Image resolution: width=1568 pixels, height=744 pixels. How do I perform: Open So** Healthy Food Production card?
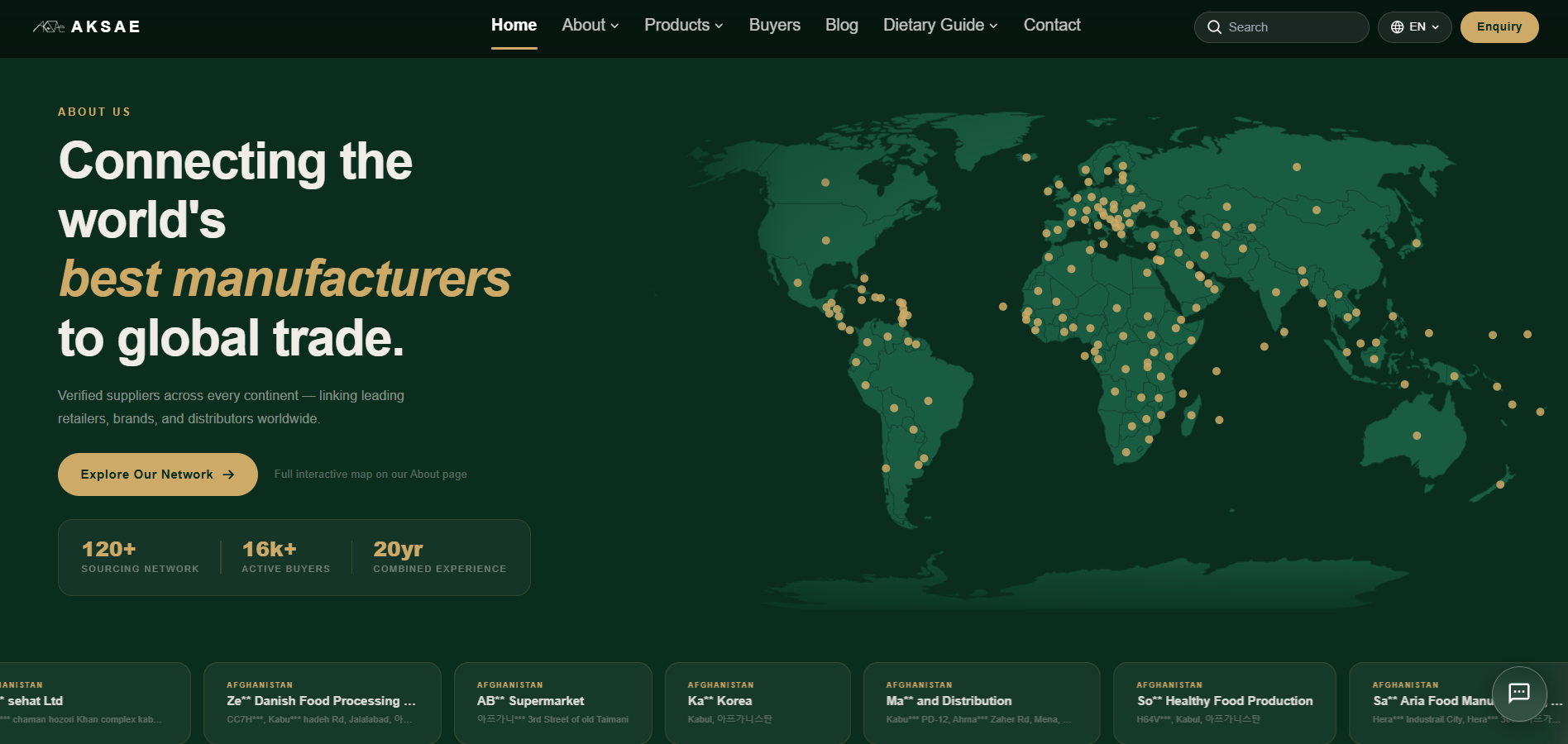point(1225,703)
